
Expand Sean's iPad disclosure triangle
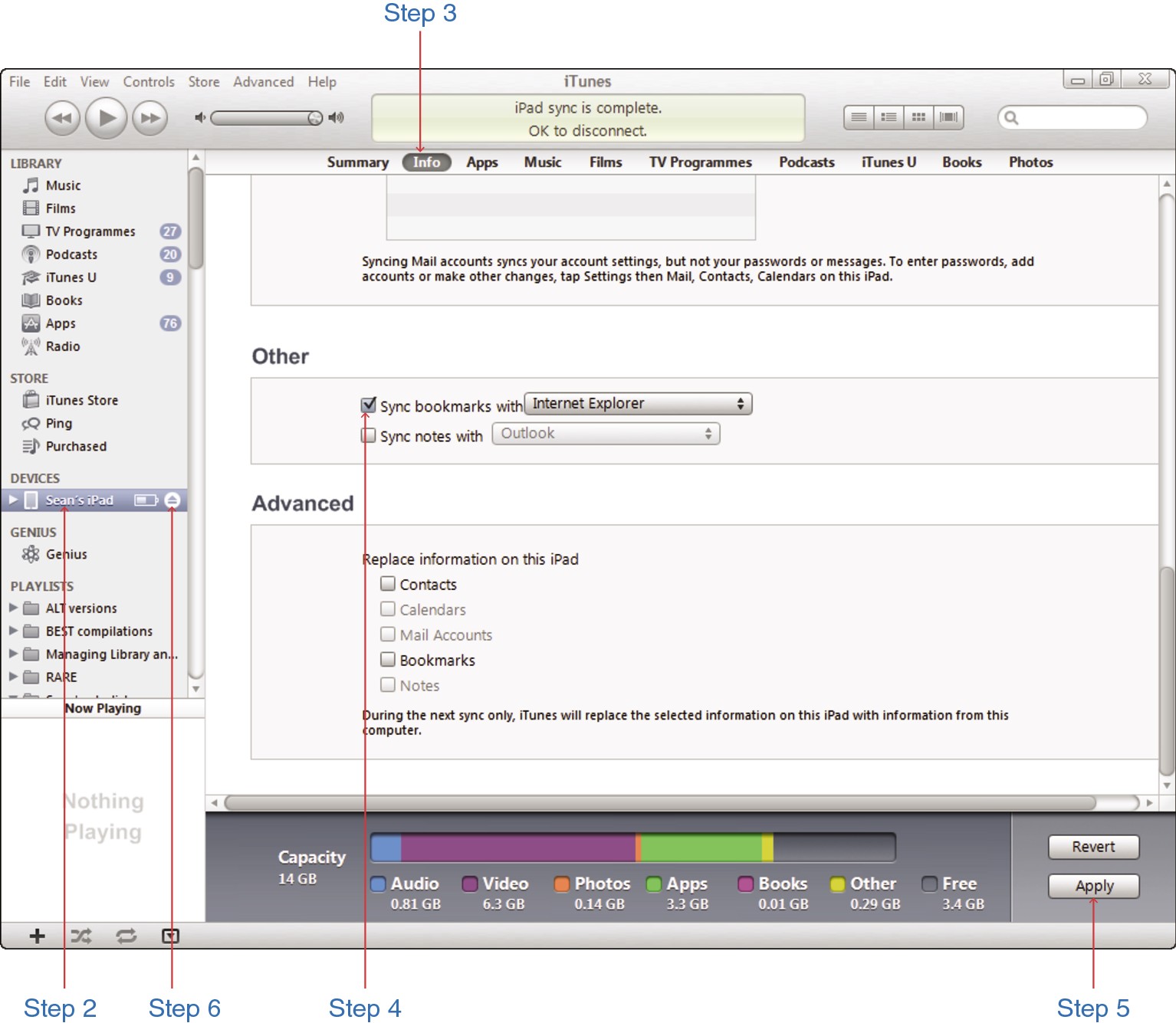click(x=13, y=500)
